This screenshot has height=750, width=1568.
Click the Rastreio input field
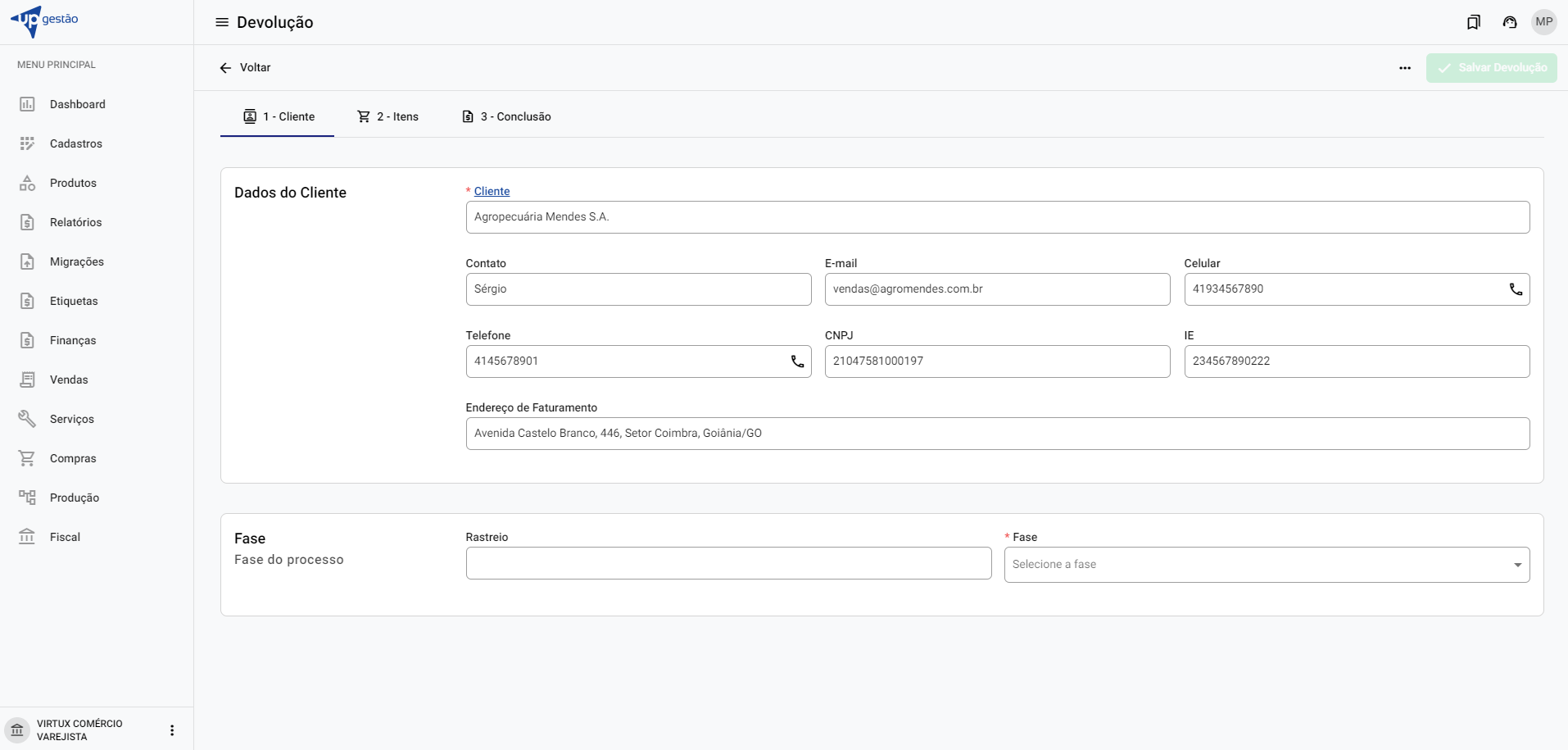(x=727, y=564)
